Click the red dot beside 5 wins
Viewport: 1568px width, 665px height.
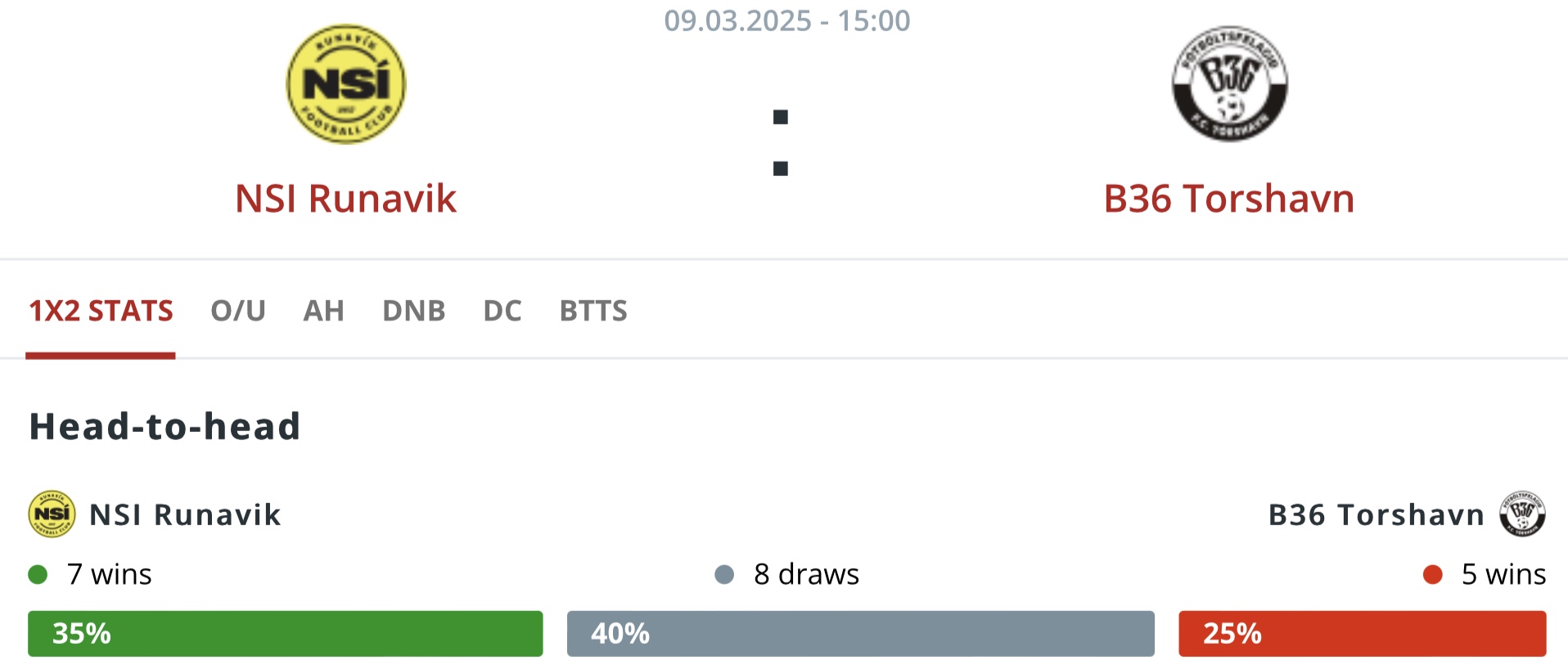pyautogui.click(x=1433, y=574)
